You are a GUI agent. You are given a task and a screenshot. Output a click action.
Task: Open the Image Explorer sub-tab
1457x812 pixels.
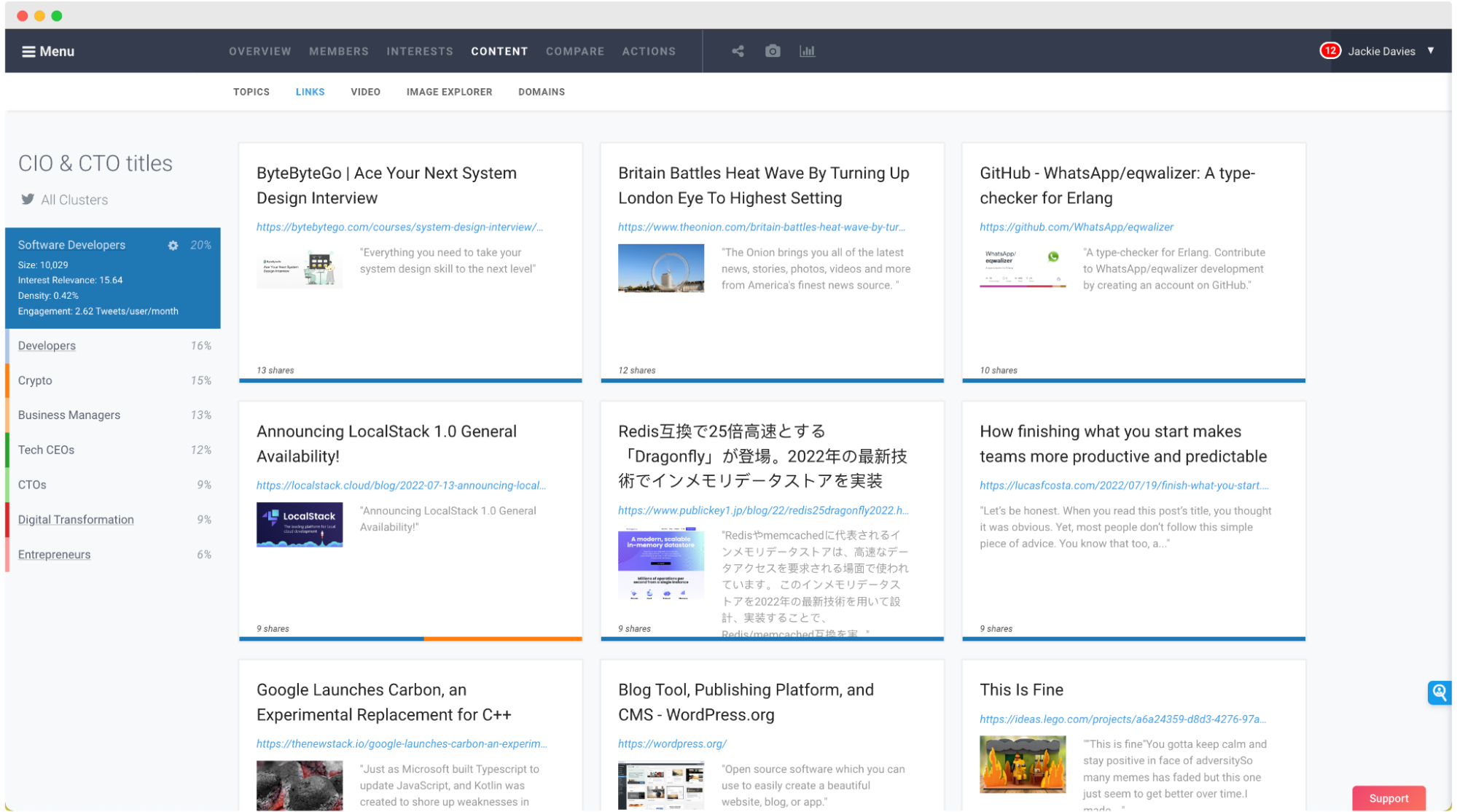[449, 92]
